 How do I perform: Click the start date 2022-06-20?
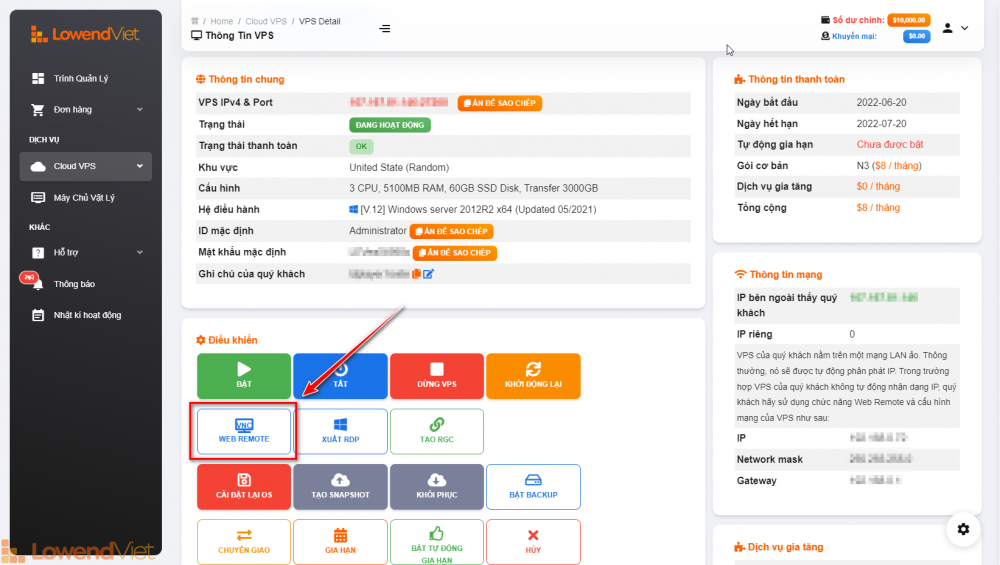[x=881, y=103]
